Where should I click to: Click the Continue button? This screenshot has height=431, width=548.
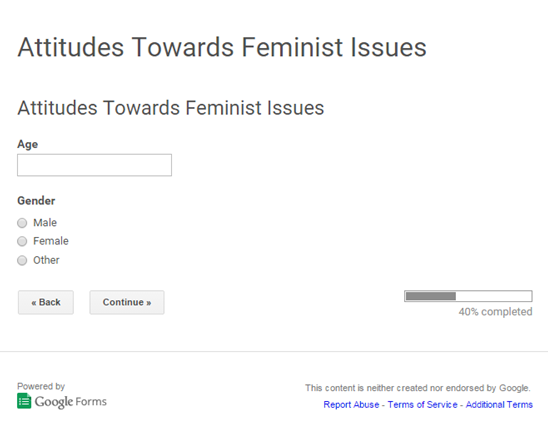point(127,302)
